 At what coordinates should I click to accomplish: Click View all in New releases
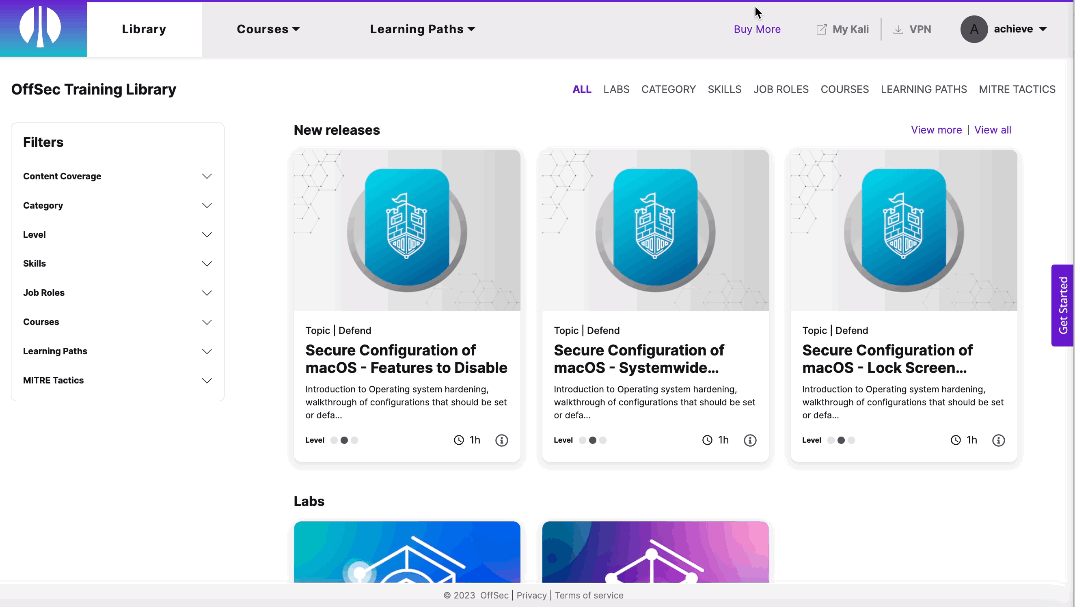[992, 130]
